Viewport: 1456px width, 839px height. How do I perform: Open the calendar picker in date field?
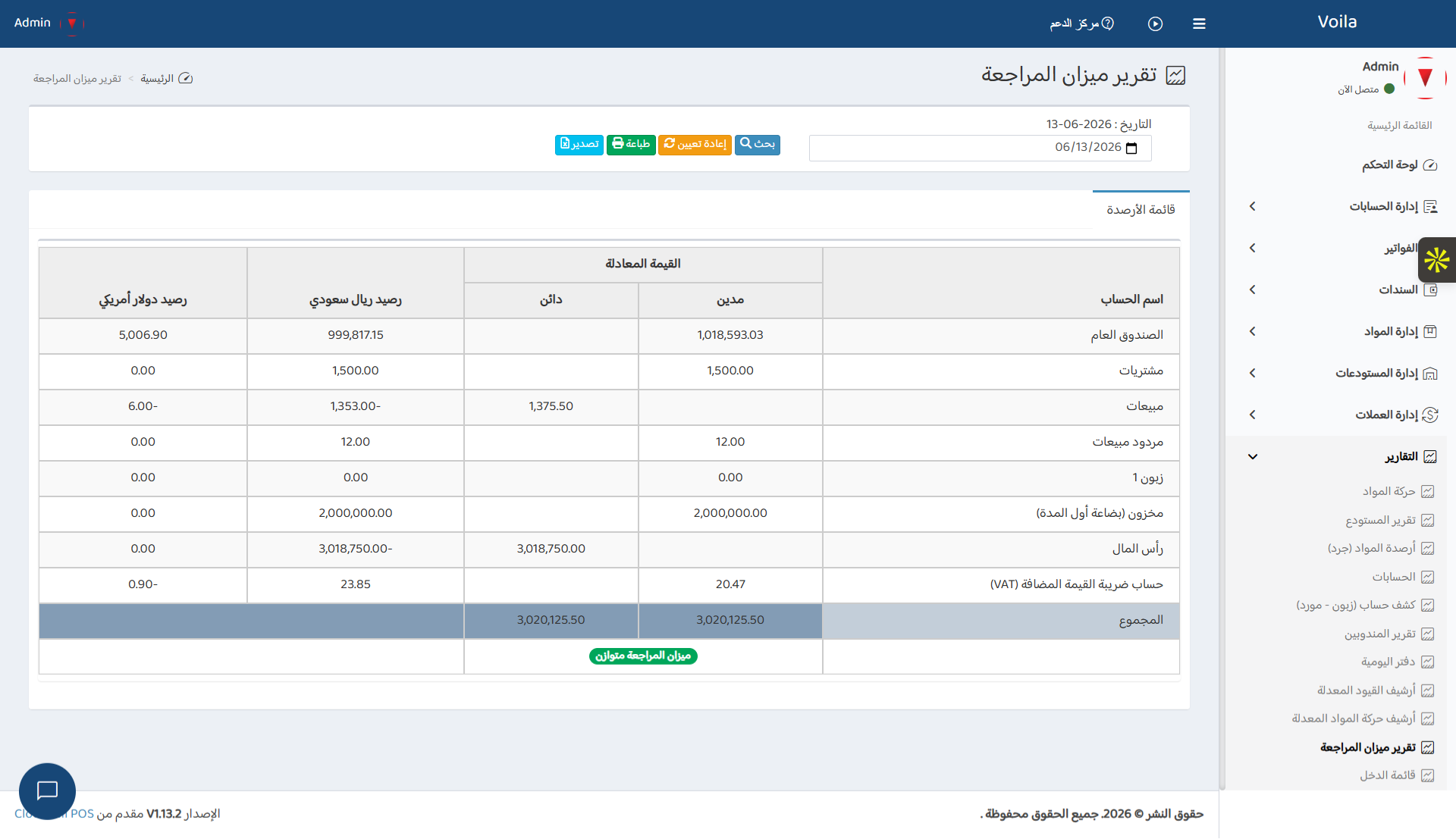click(x=1131, y=148)
